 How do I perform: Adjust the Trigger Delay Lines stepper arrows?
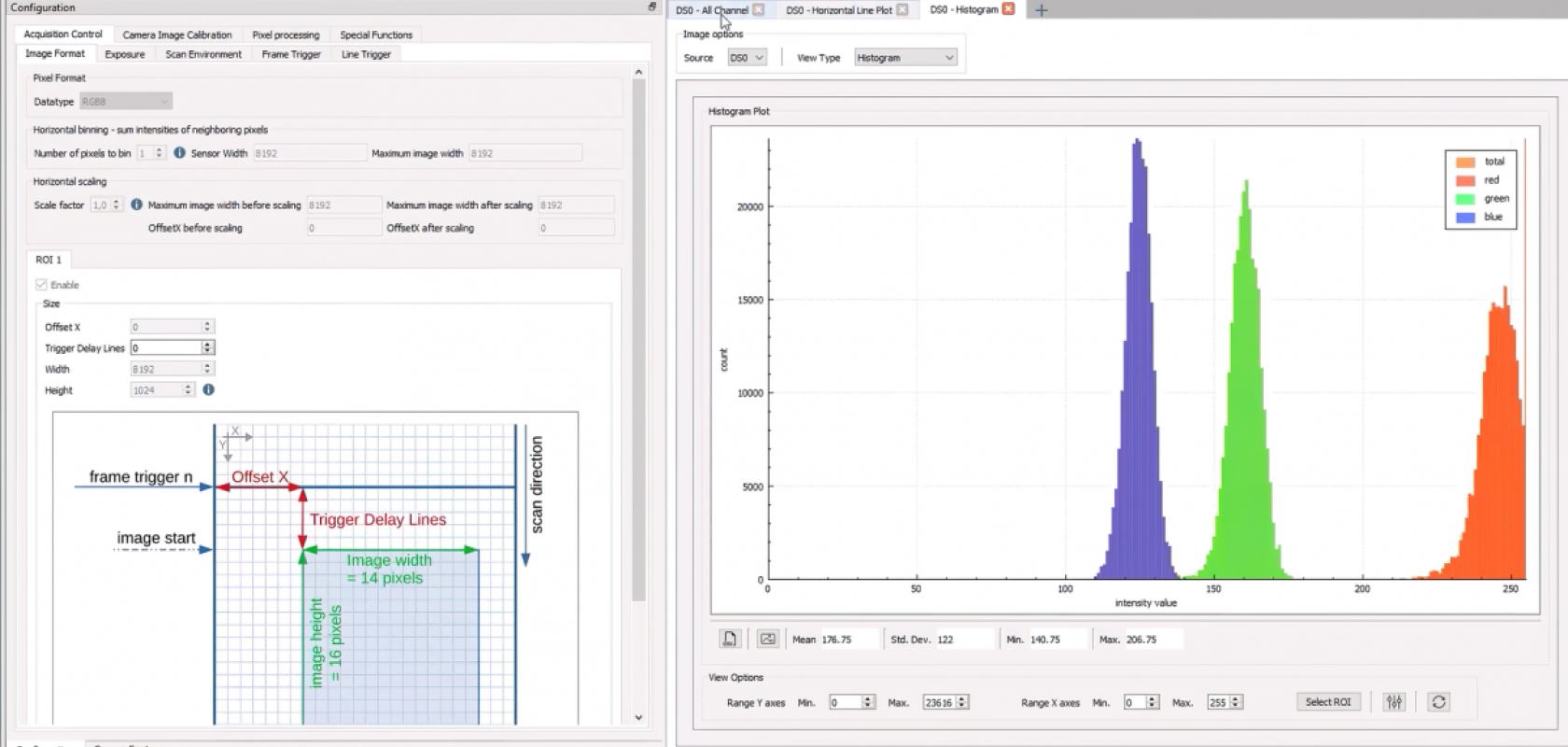click(x=207, y=347)
